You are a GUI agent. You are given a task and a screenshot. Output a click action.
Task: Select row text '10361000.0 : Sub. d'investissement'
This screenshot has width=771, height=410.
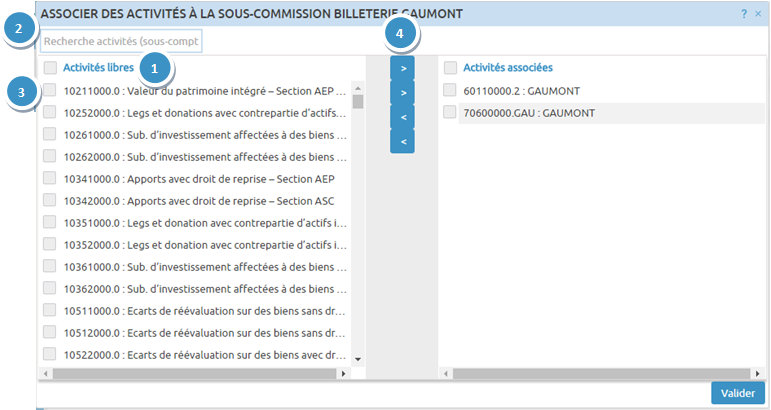(205, 267)
